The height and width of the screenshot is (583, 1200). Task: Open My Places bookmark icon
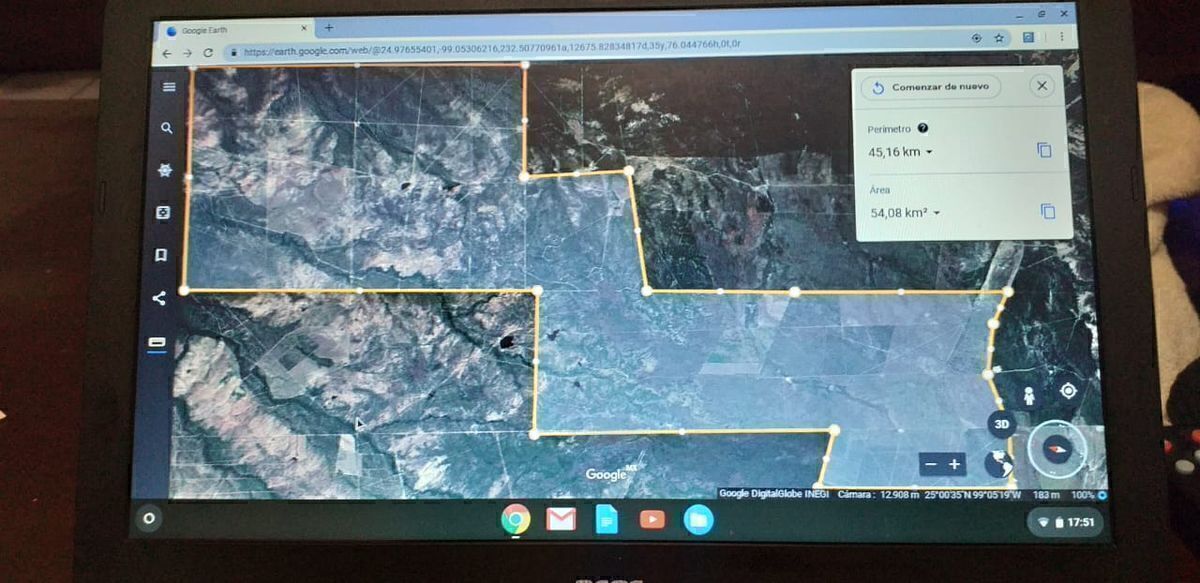click(x=161, y=255)
